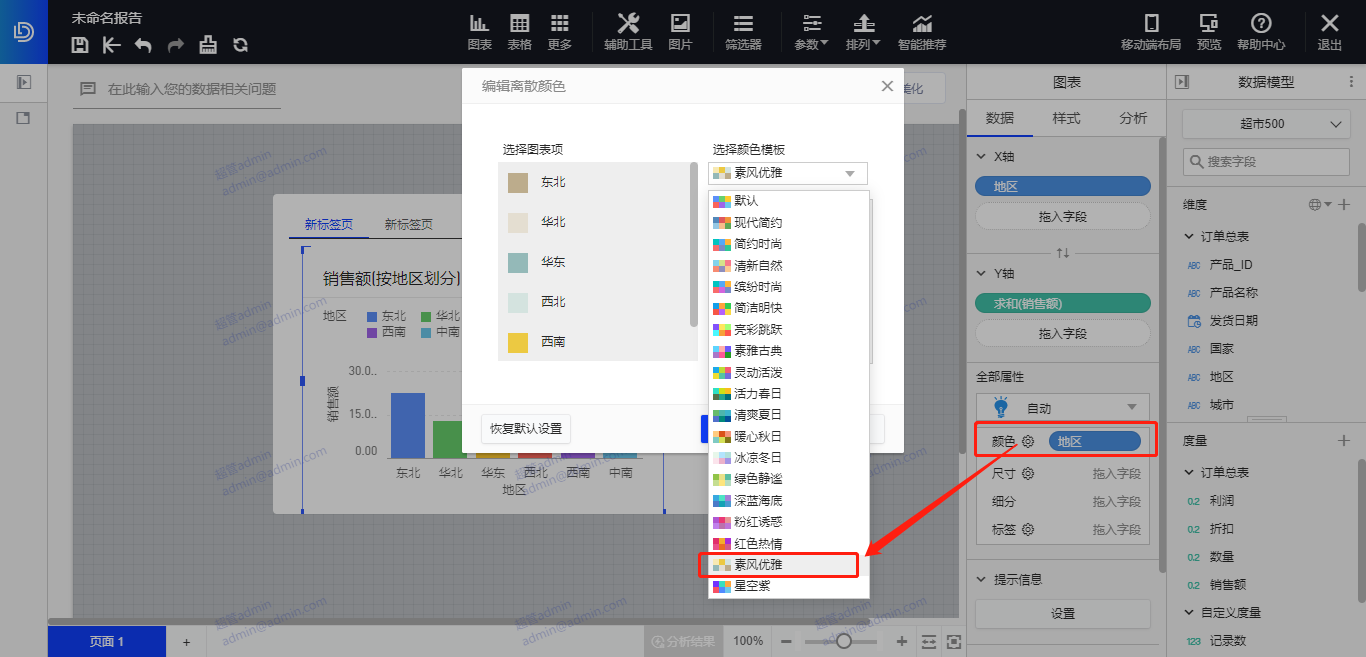The height and width of the screenshot is (657, 1366).
Task: Open the 自动 chart type dropdown
Action: pos(1063,408)
